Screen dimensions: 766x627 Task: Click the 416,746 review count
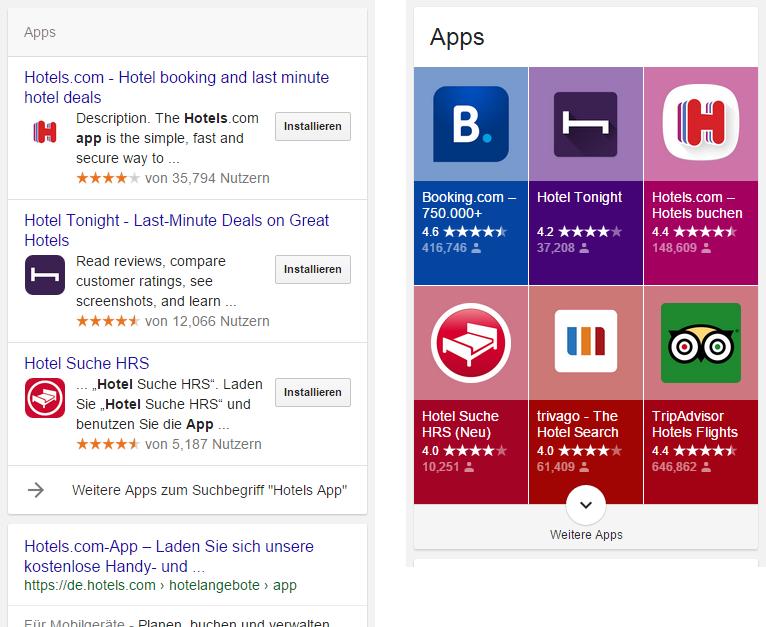click(x=445, y=248)
